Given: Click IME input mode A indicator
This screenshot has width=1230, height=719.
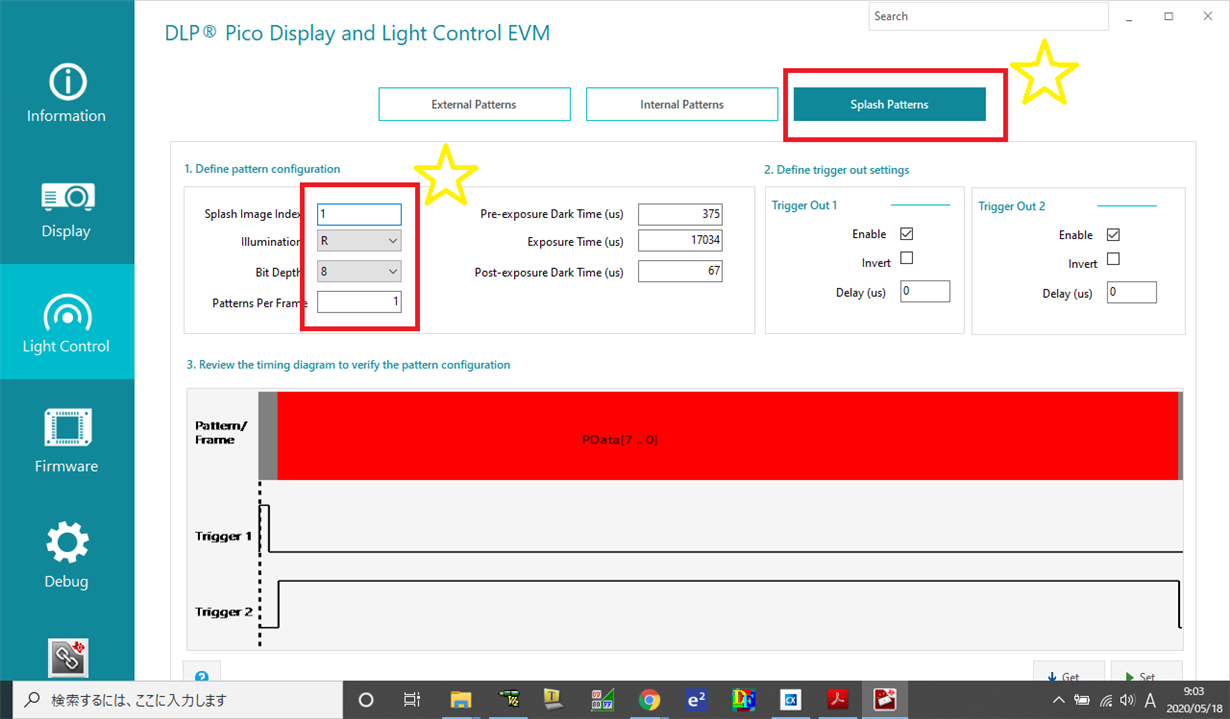Looking at the screenshot, I should [1151, 700].
